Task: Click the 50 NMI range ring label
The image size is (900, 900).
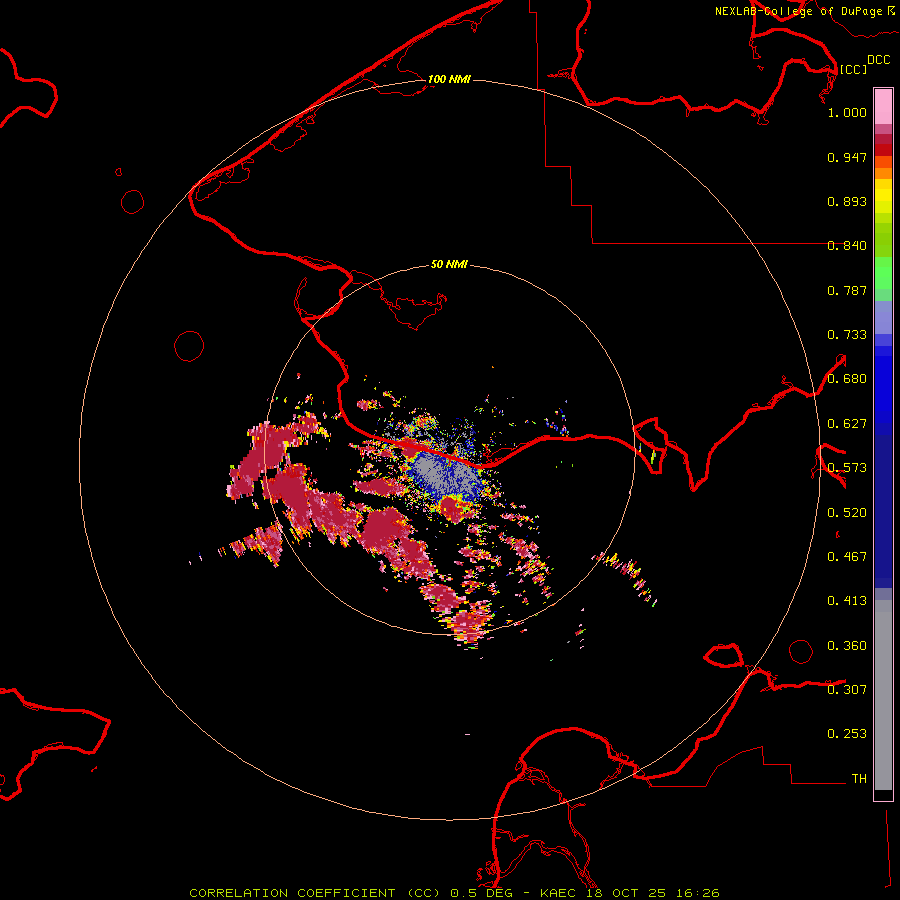Action: pyautogui.click(x=449, y=264)
